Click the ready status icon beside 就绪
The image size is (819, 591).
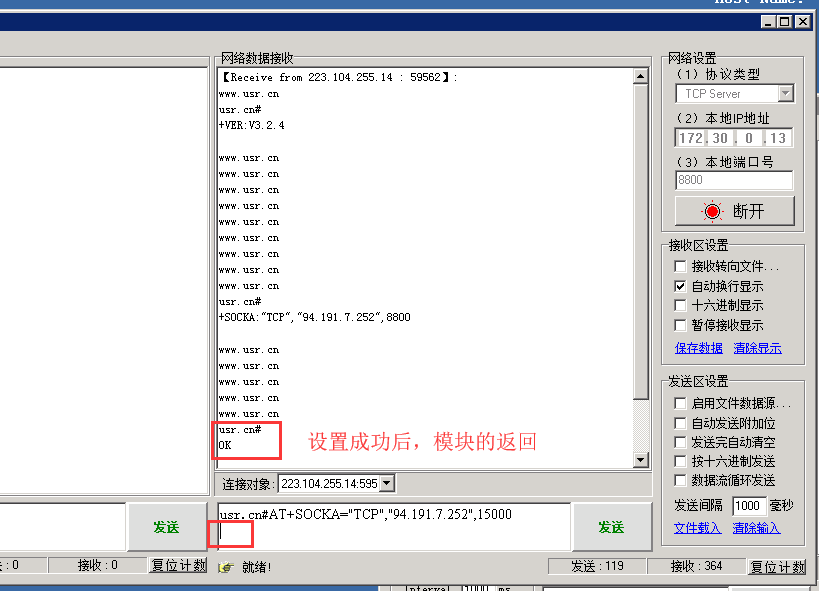[x=226, y=567]
